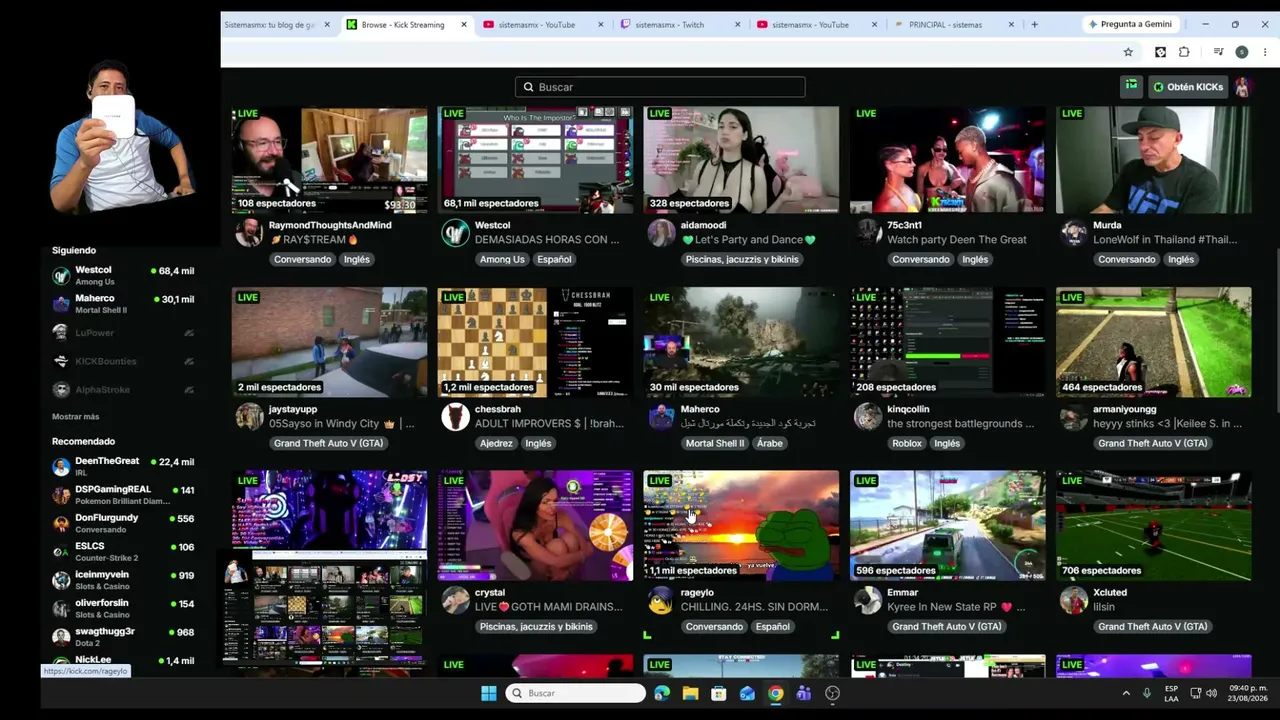Open File Explorer from the taskbar

[690, 693]
